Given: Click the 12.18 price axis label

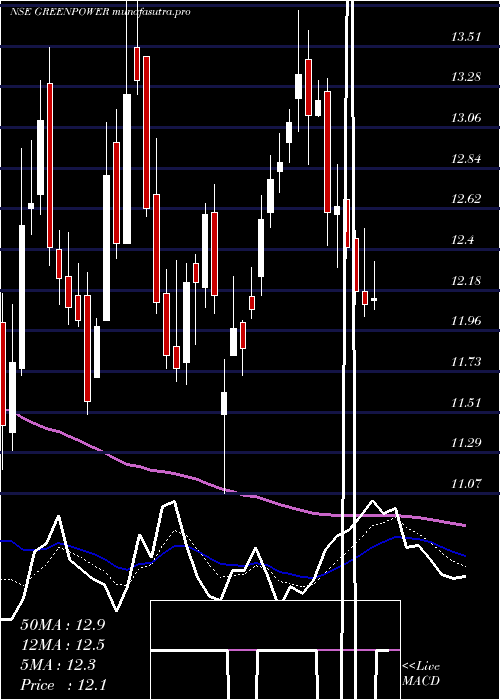Looking at the screenshot, I should pyautogui.click(x=466, y=281).
